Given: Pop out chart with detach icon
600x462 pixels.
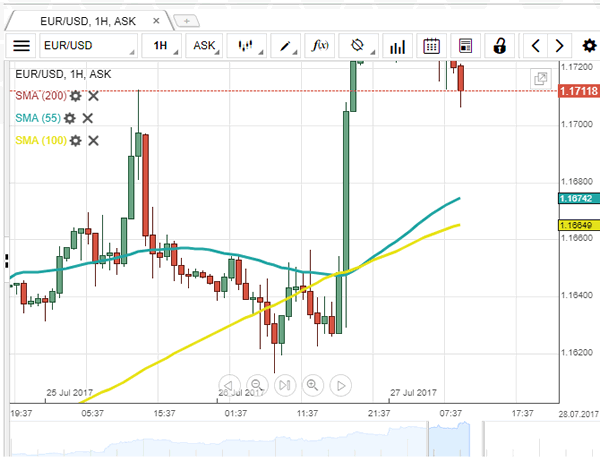Looking at the screenshot, I should click(541, 79).
